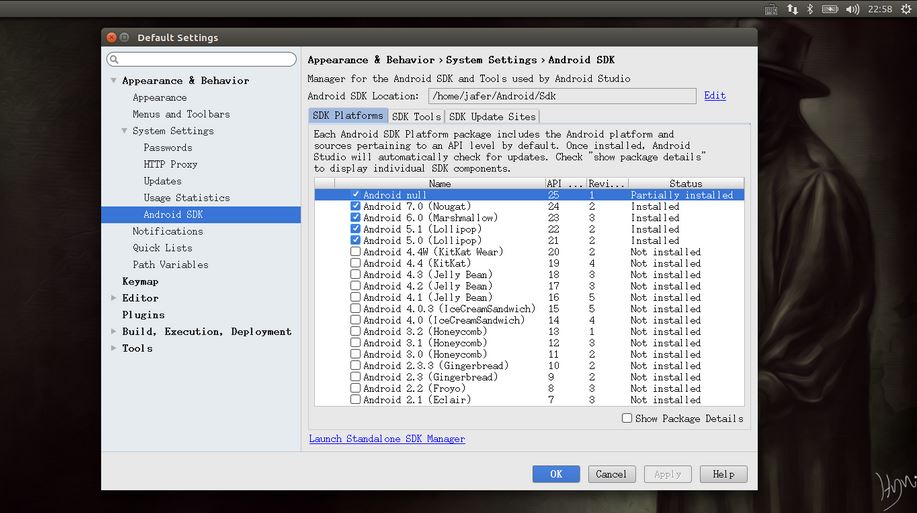Click the Appearance & Behavior breadcrumb text
Viewport: 917px width, 513px height.
click(x=371, y=60)
